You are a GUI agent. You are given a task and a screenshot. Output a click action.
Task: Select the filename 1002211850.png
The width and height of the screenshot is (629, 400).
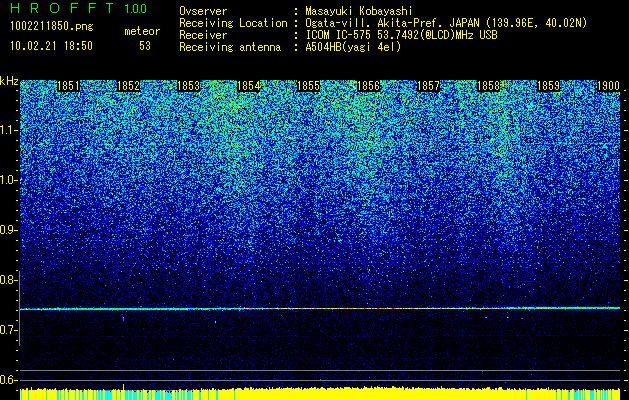click(52, 26)
